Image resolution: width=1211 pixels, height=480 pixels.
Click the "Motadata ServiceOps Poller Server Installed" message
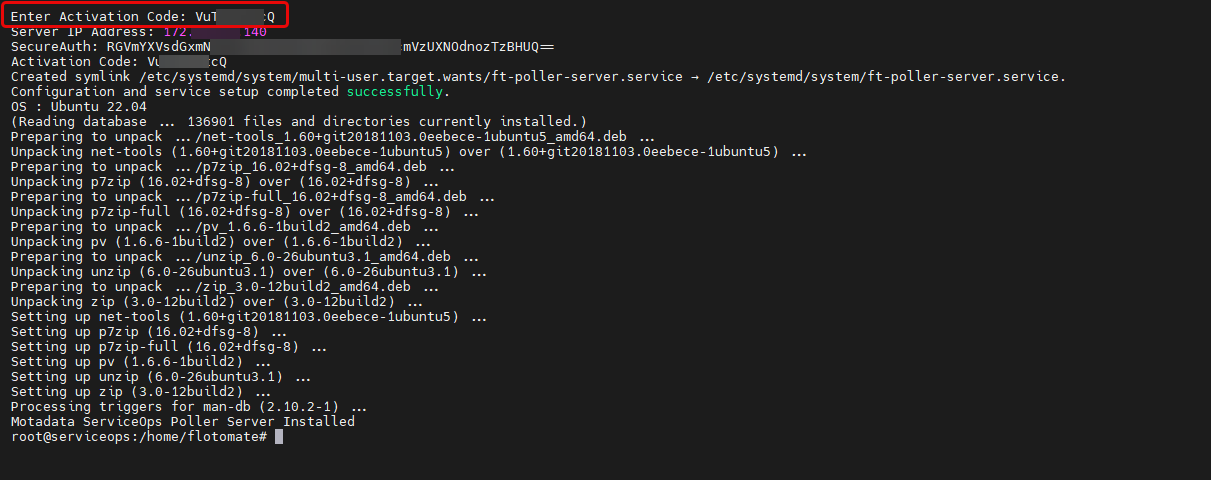[x=182, y=422]
